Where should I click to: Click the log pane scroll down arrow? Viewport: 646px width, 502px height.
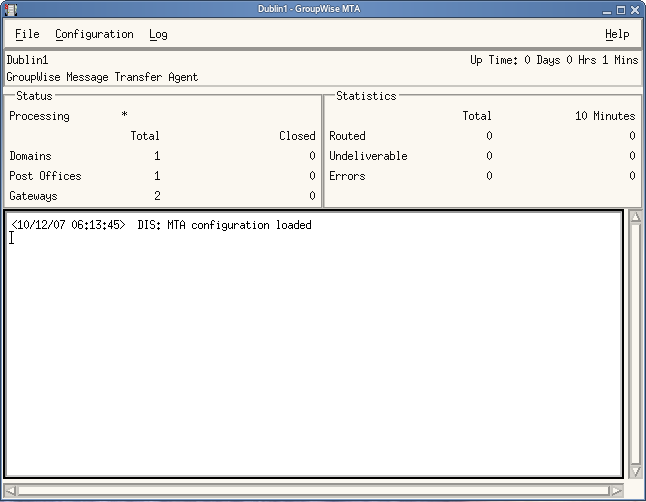click(x=636, y=472)
